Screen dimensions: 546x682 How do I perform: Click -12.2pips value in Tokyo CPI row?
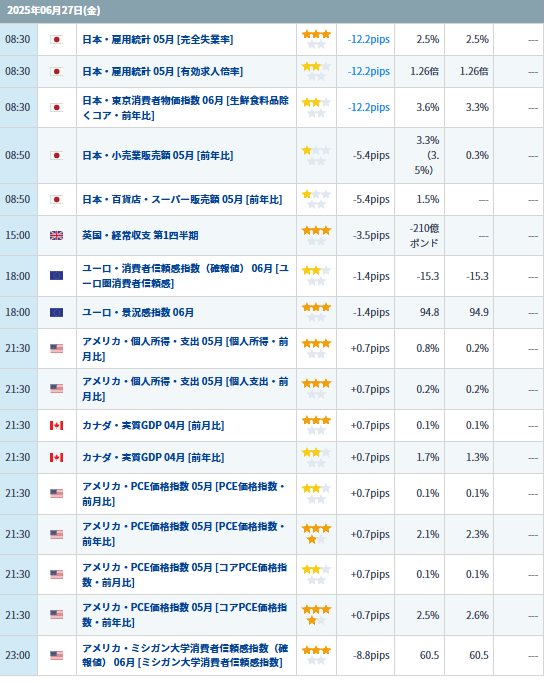point(369,107)
